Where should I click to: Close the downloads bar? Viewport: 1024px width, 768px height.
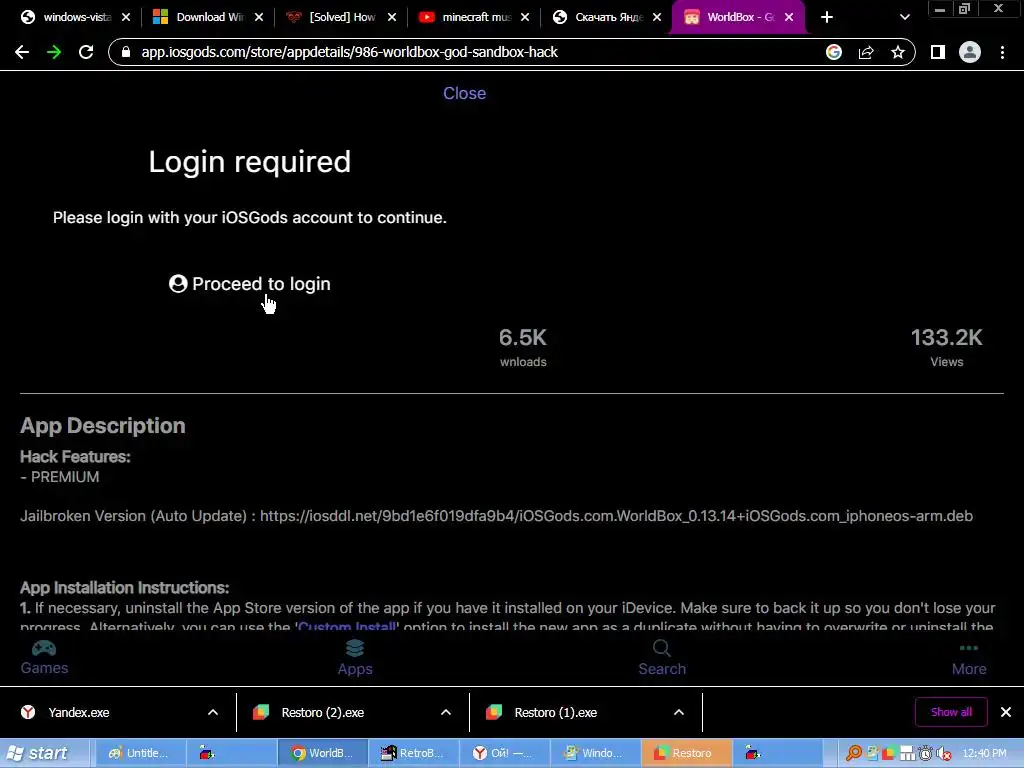[1006, 712]
